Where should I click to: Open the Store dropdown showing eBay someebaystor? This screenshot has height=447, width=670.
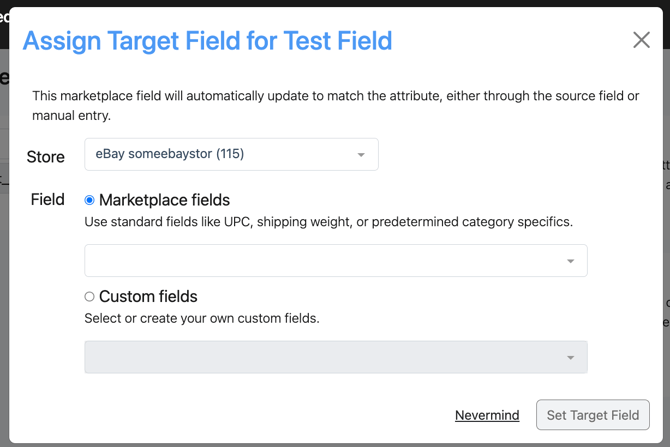click(x=231, y=154)
